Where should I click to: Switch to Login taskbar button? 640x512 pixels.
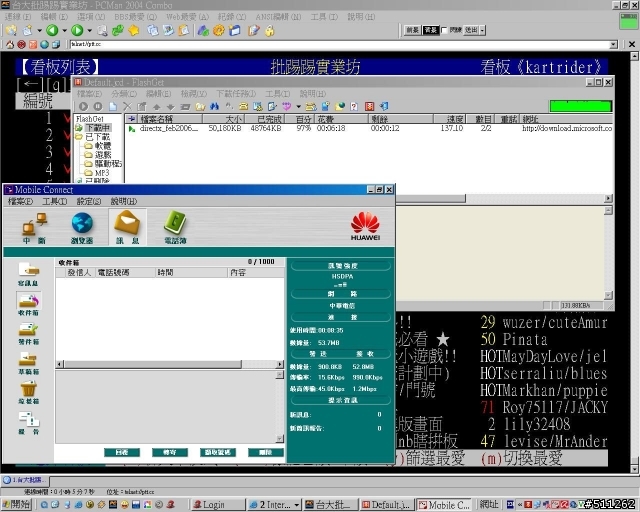(218, 505)
